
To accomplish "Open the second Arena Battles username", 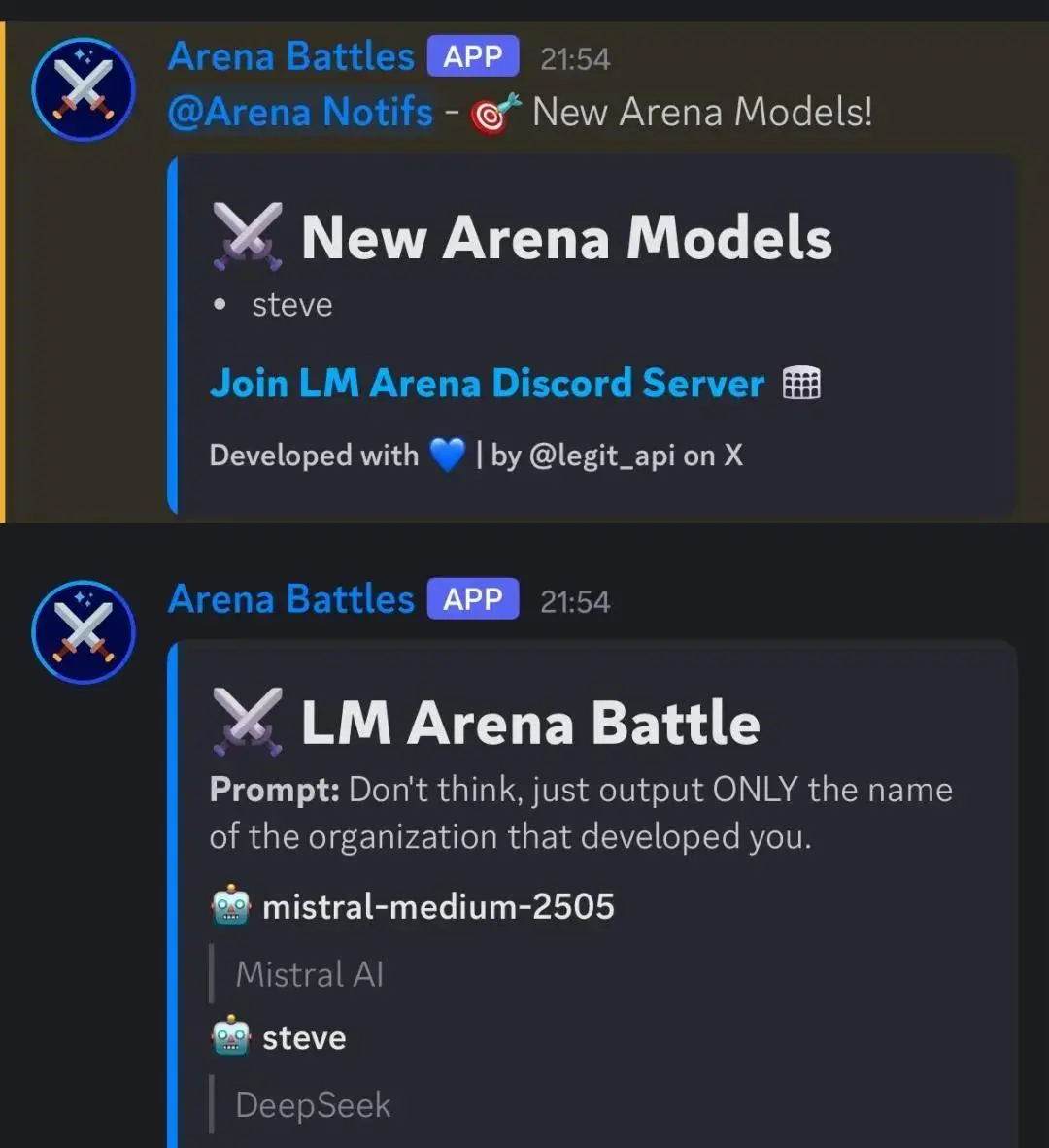I will point(291,599).
